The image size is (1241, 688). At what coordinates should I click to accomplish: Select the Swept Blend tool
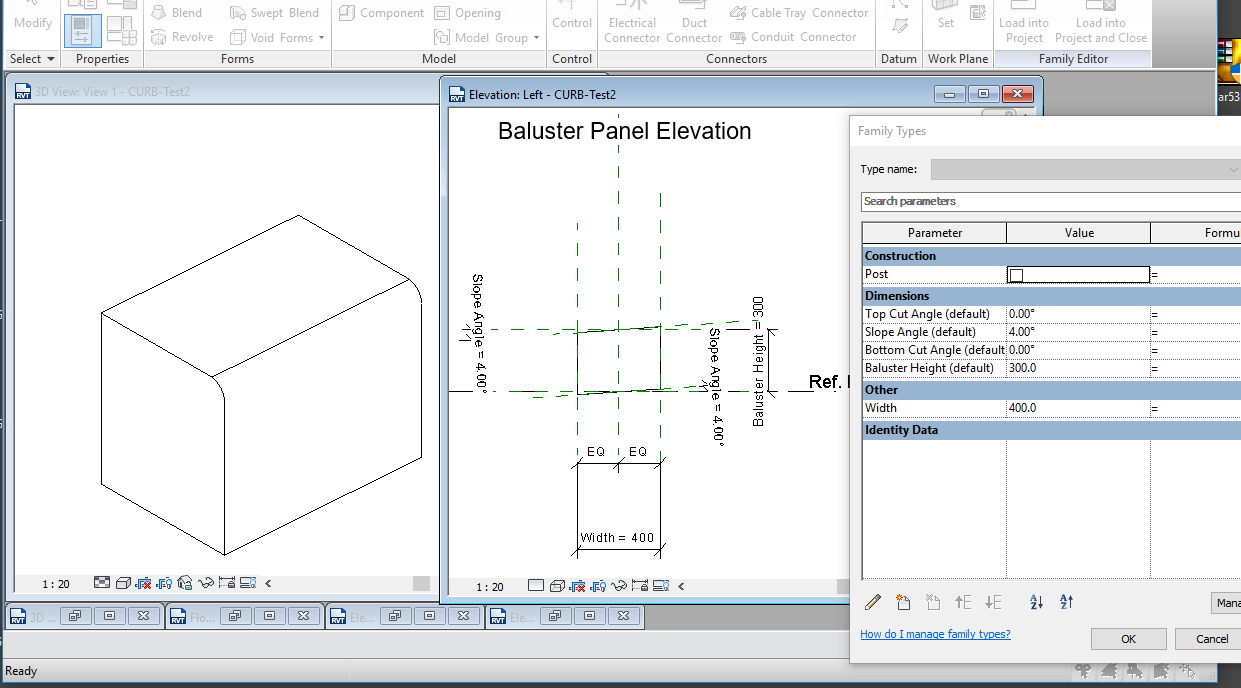tap(274, 13)
